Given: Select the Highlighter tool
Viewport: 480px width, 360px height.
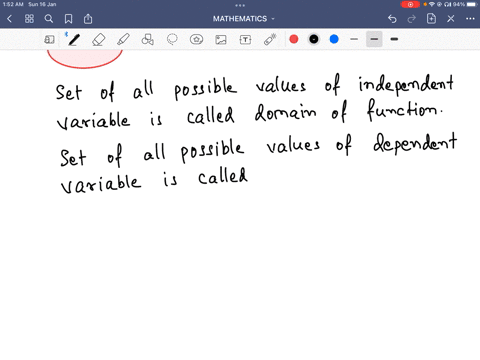Looking at the screenshot, I should coord(123,40).
